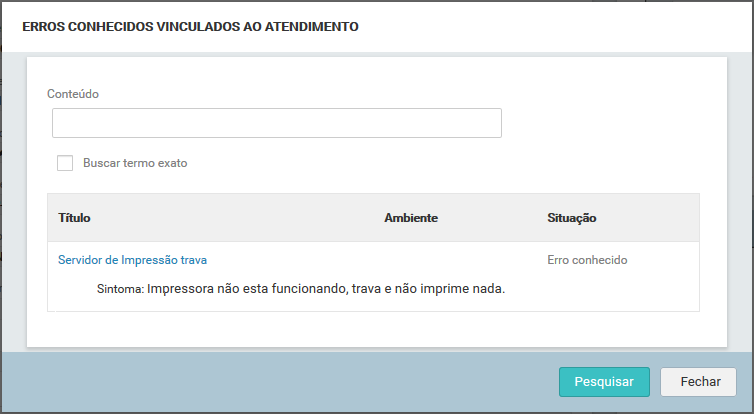Click the Erros Conhecidos Vinculados dialog title

[x=190, y=26]
